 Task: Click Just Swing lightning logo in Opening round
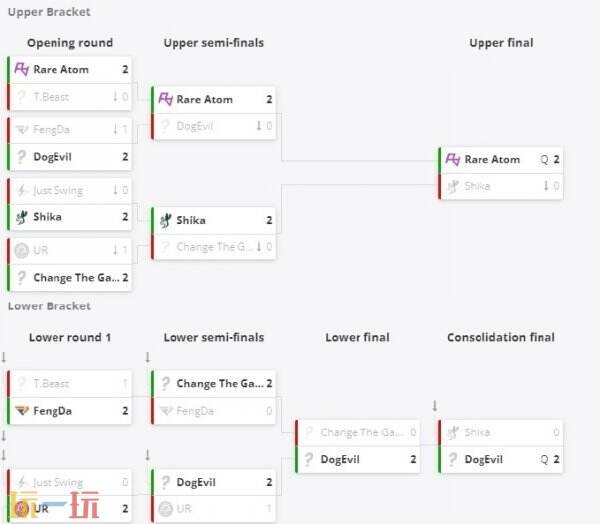21,190
